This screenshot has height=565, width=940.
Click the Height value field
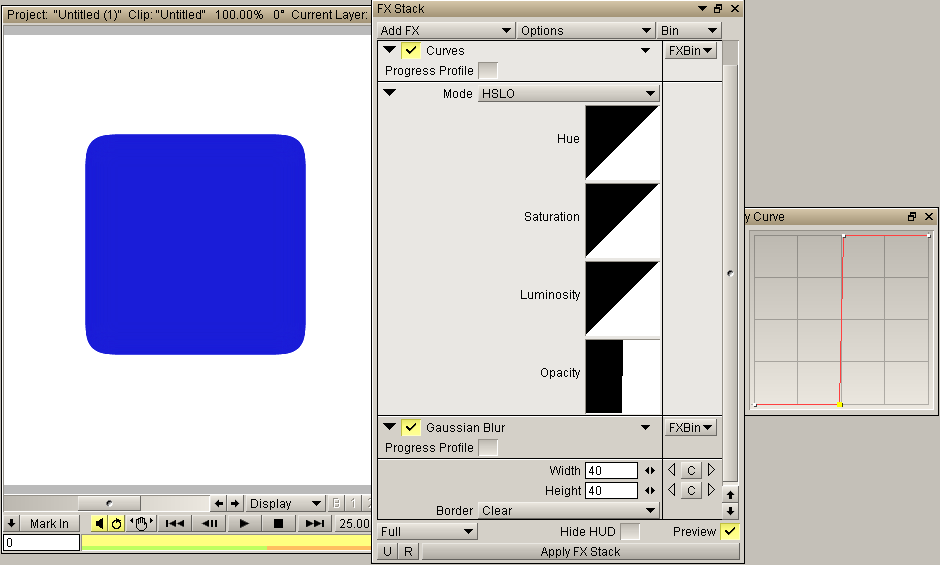[611, 491]
